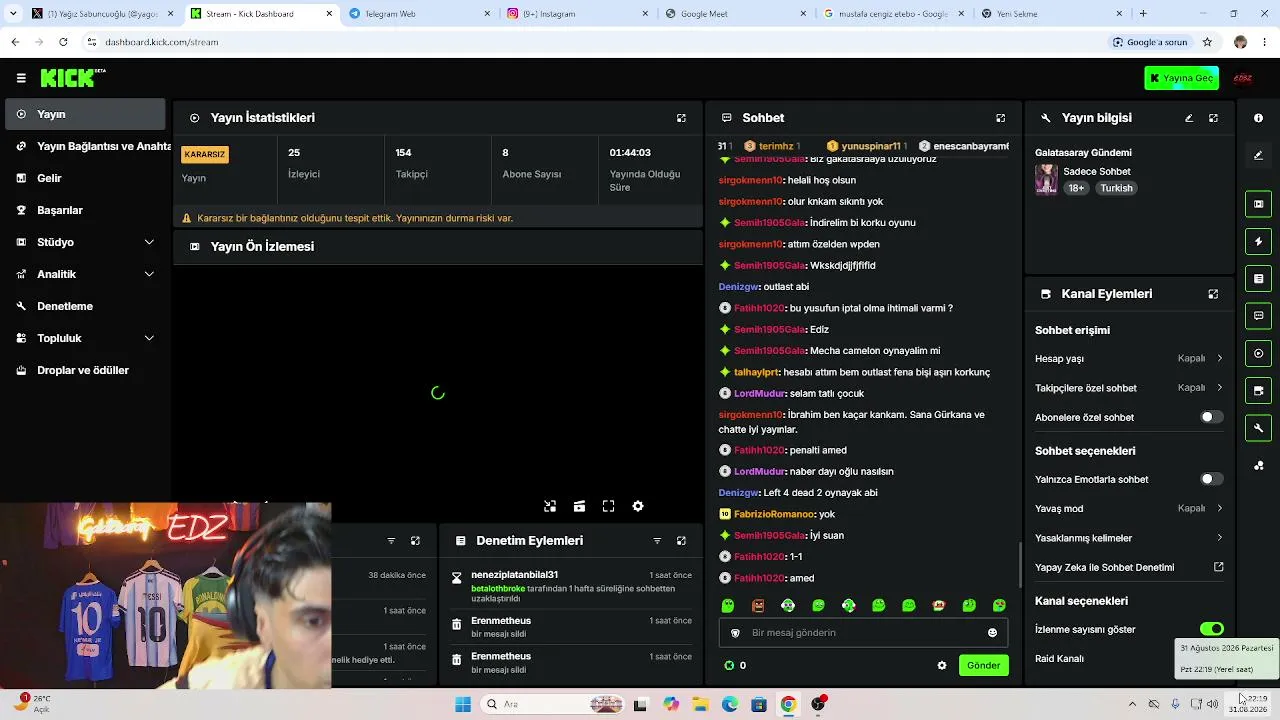Click the user avatar in the Kick header
This screenshot has height=720, width=1280.
[x=1243, y=78]
